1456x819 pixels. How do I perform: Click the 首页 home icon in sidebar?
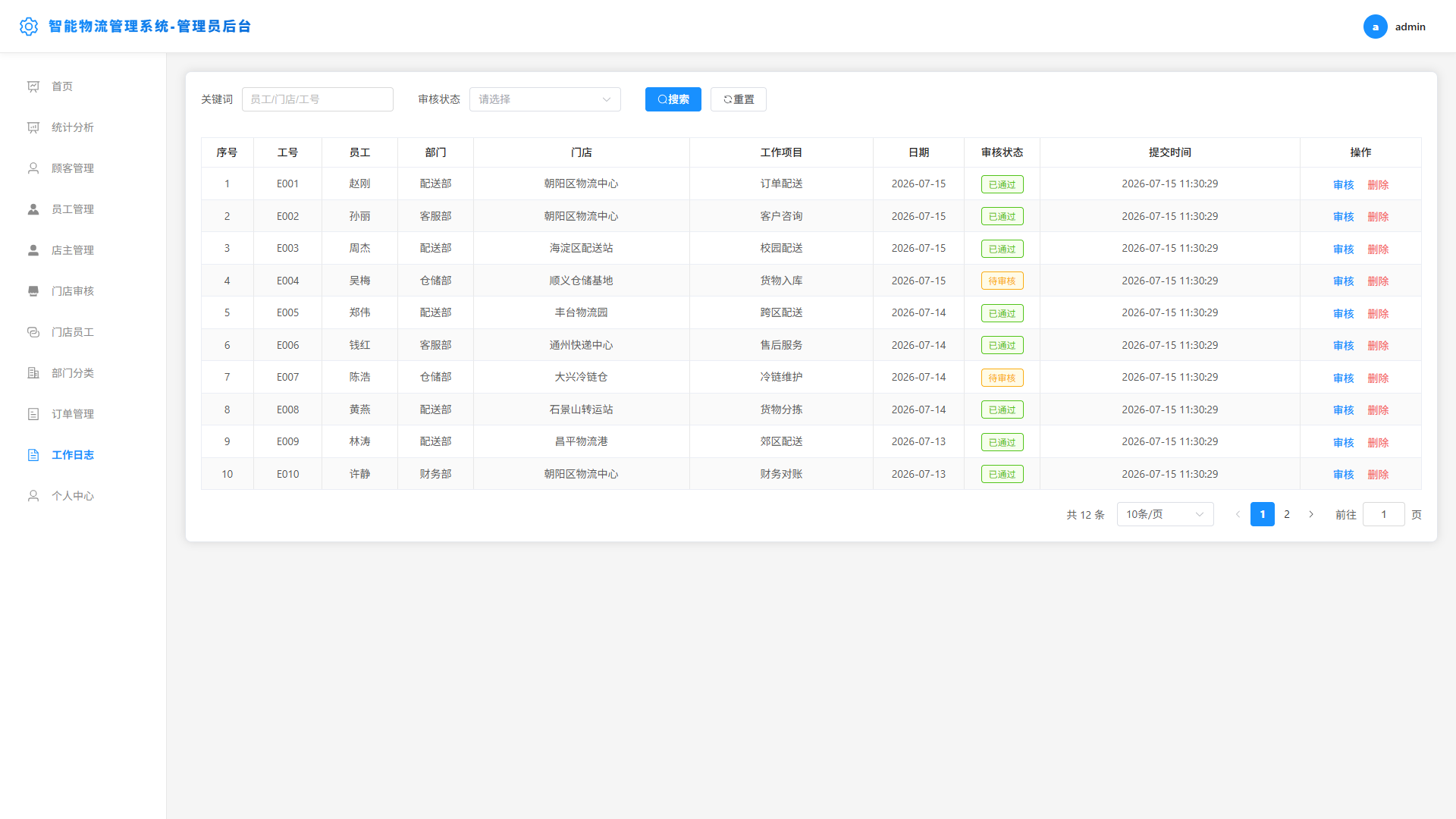click(x=33, y=86)
